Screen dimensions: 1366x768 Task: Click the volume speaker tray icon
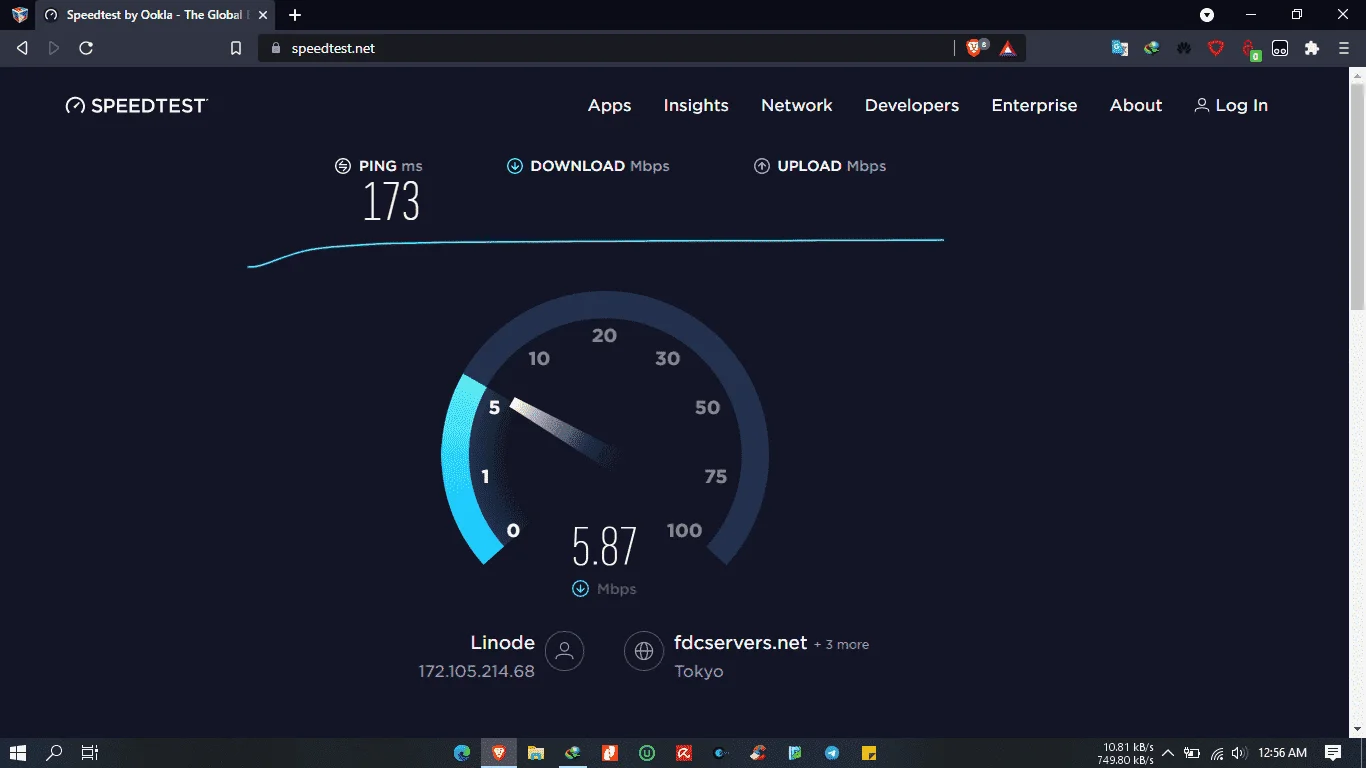(x=1239, y=753)
